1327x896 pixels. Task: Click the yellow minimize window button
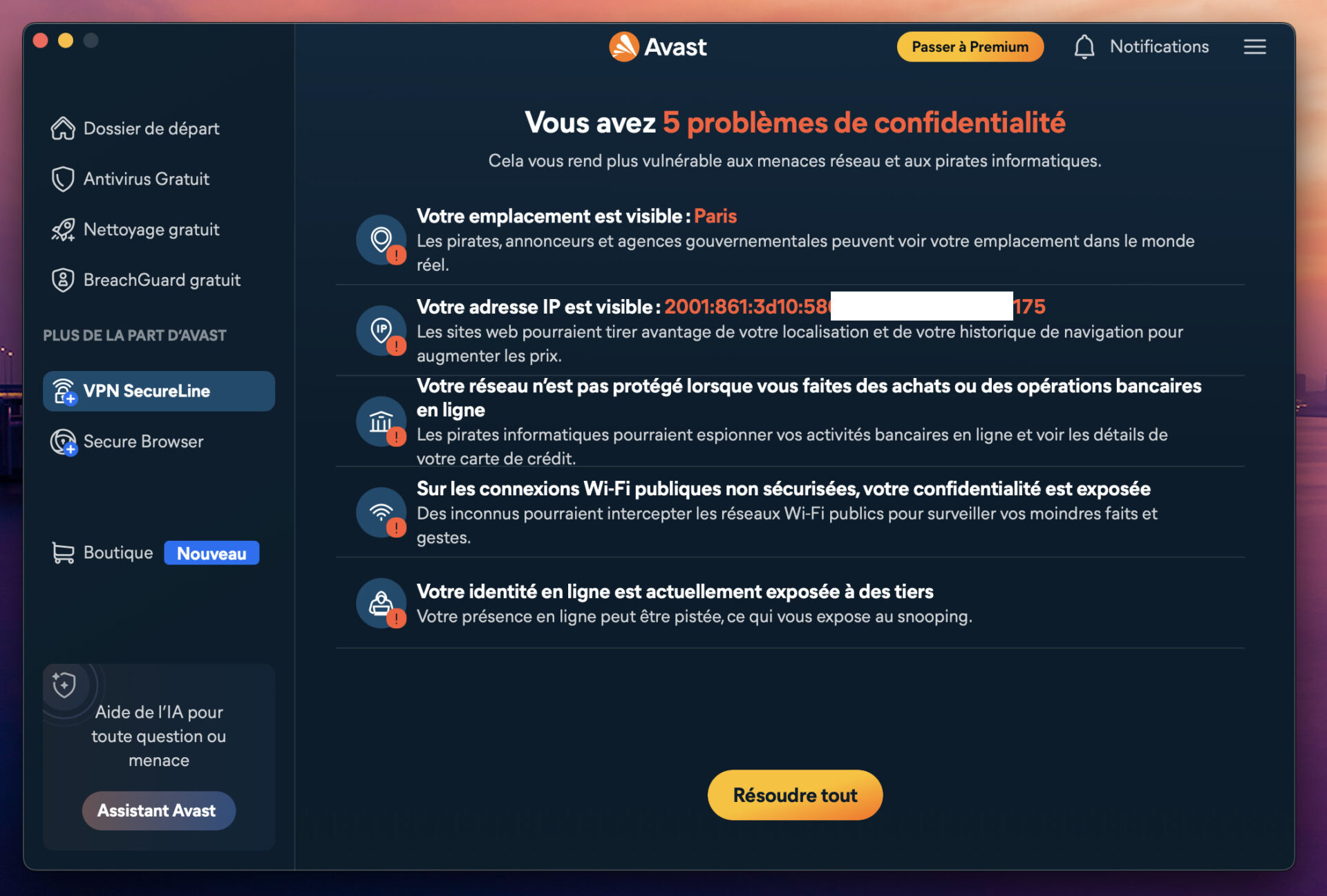(x=66, y=41)
